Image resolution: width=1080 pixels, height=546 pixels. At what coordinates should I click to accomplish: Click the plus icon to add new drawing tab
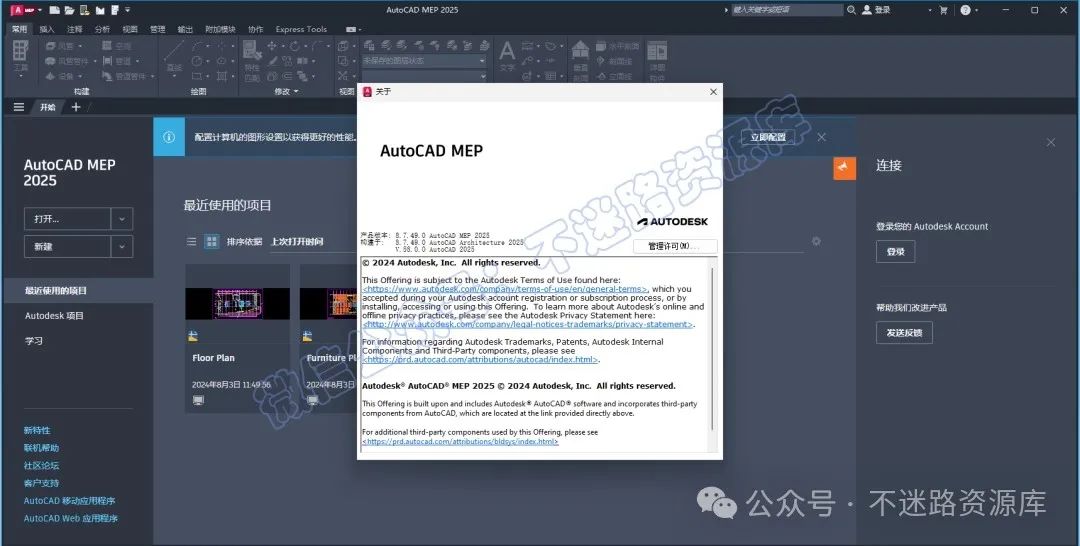click(x=76, y=107)
